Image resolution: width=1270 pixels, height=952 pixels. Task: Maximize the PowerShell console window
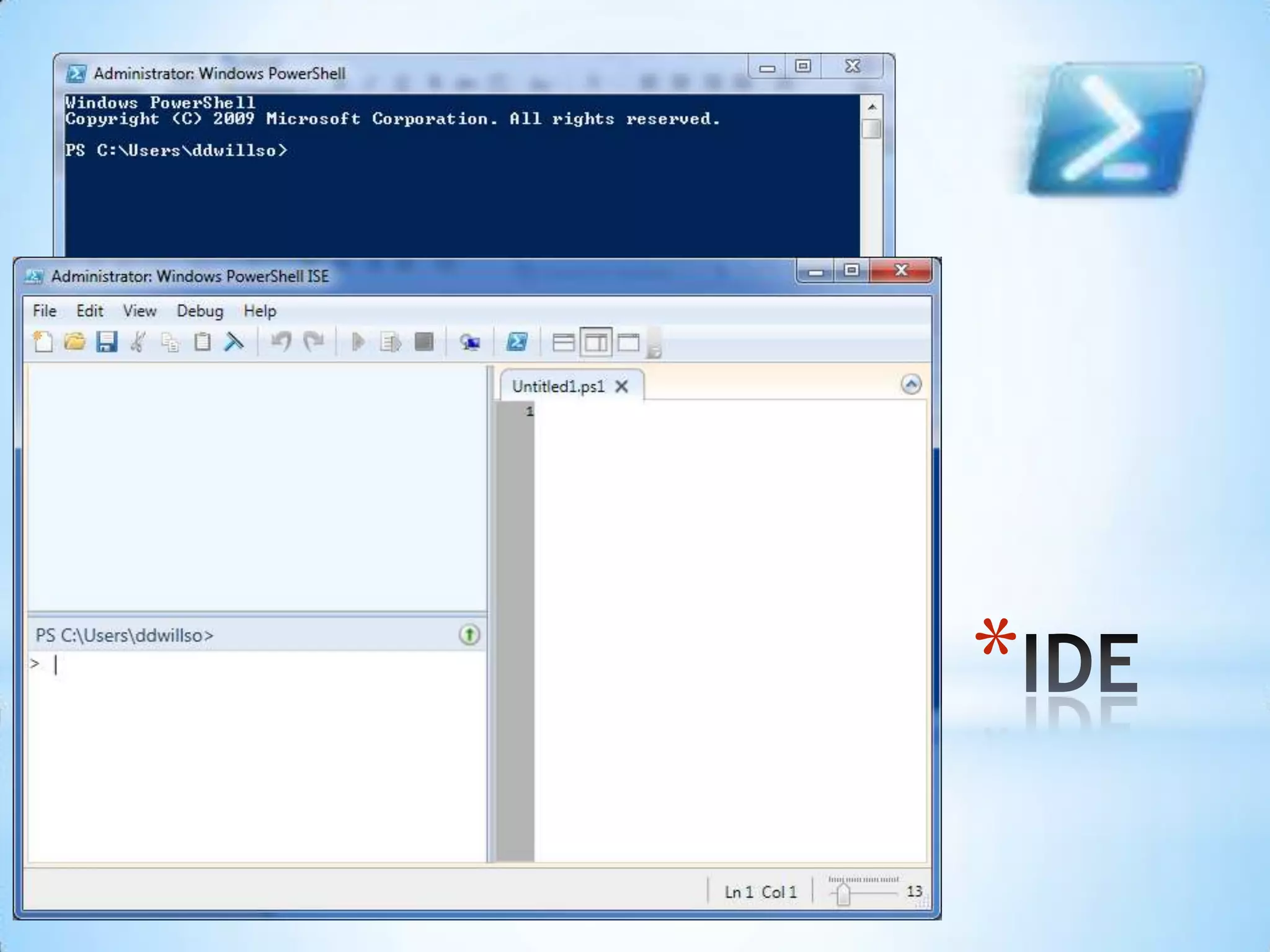tap(803, 66)
